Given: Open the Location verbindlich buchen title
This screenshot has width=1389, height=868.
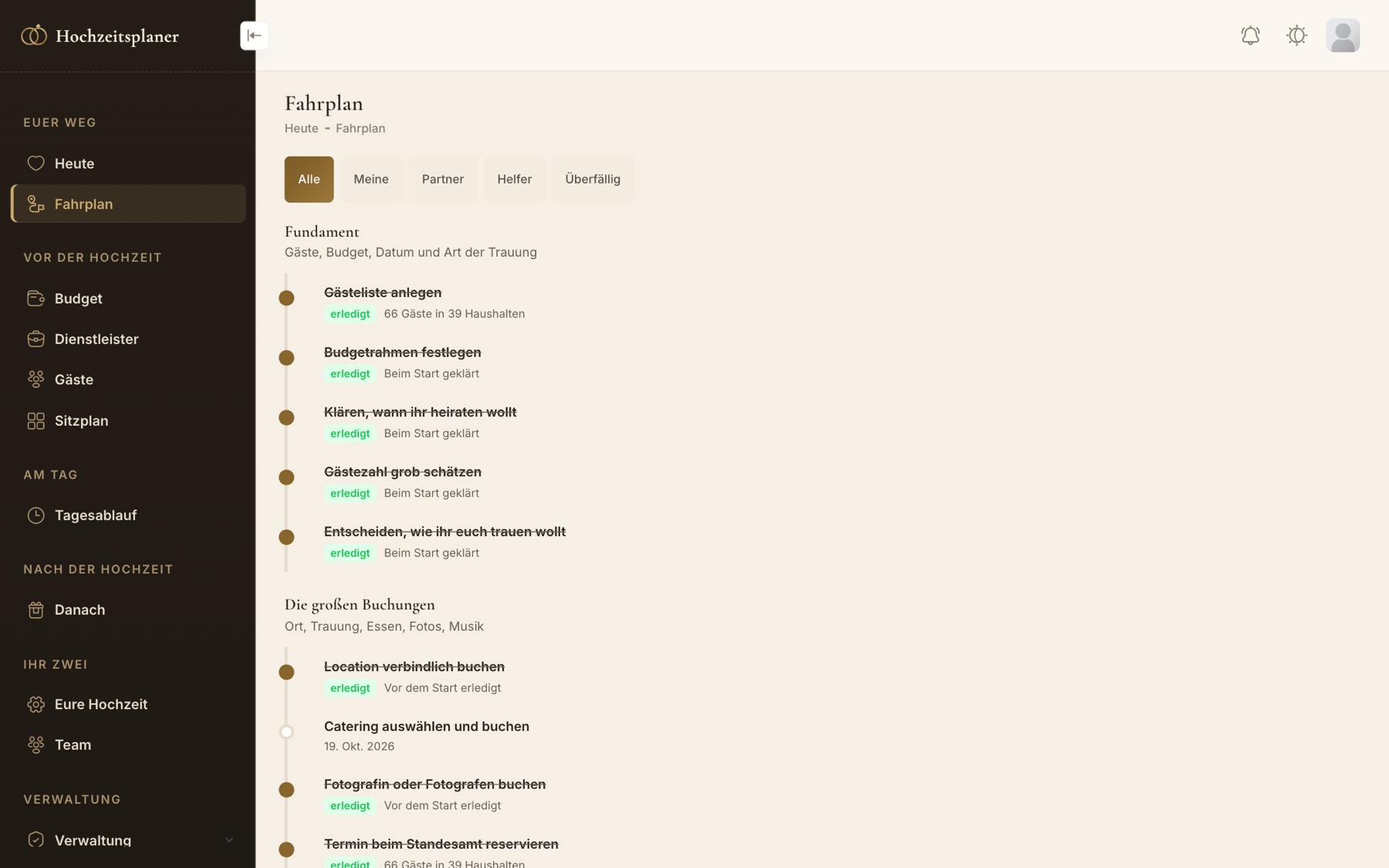Looking at the screenshot, I should coord(414,667).
